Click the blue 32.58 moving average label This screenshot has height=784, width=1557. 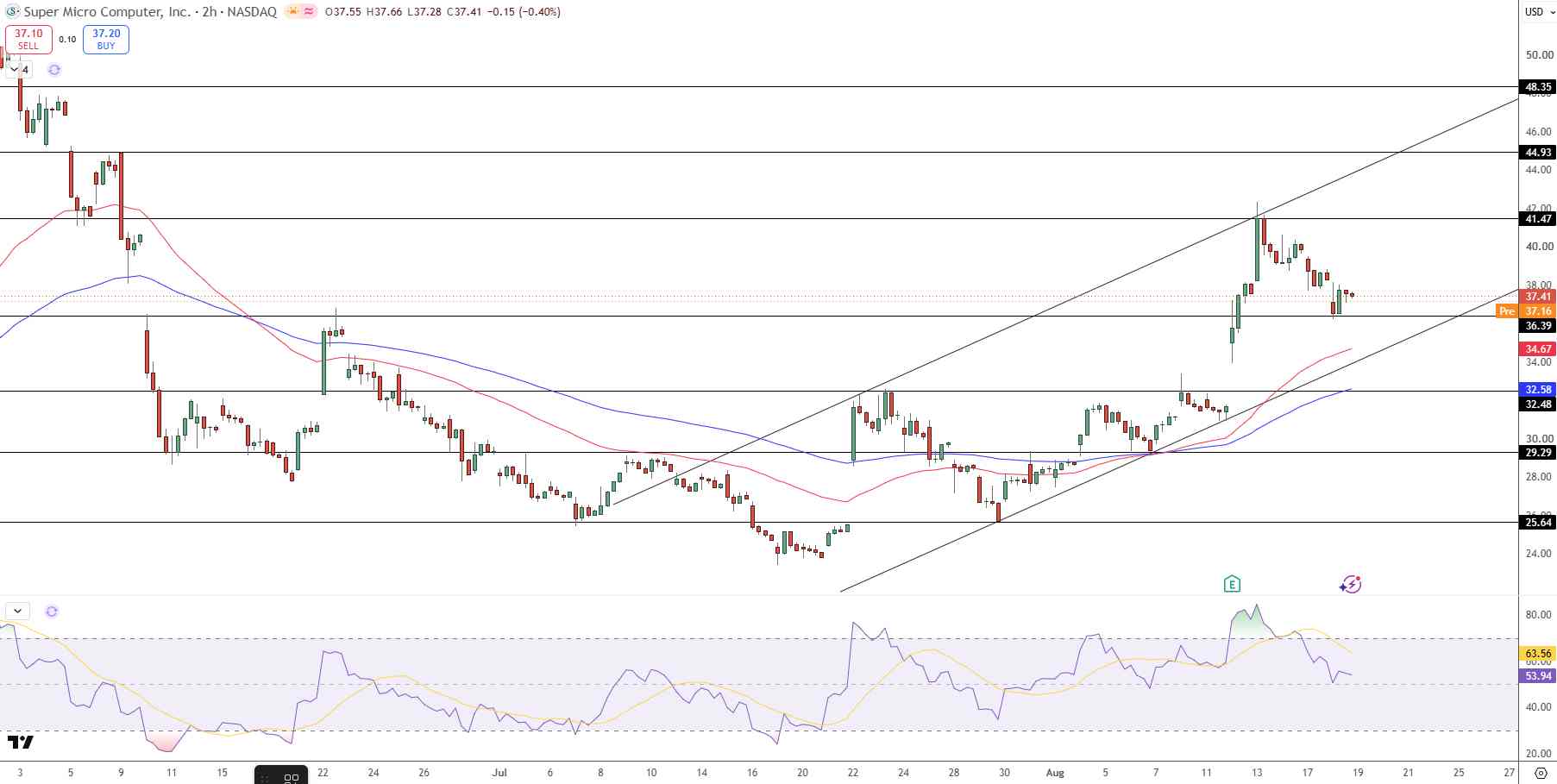tap(1538, 390)
